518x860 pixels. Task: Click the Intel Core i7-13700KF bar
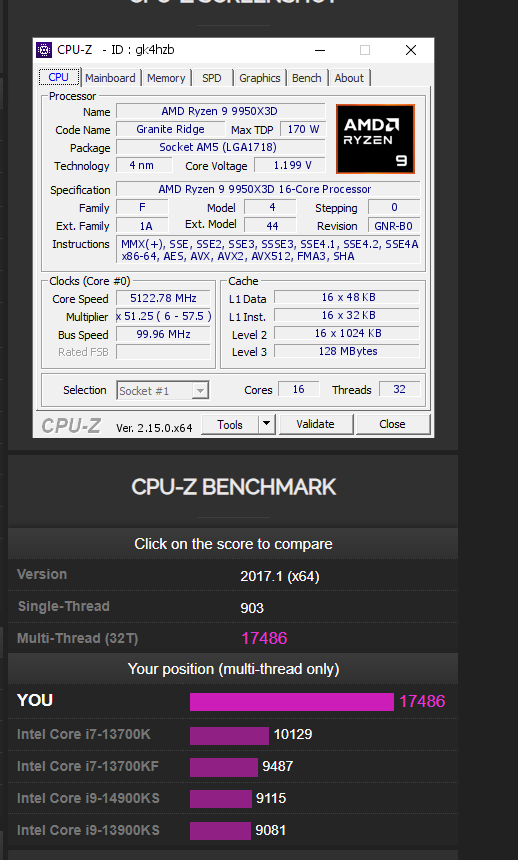pyautogui.click(x=224, y=767)
